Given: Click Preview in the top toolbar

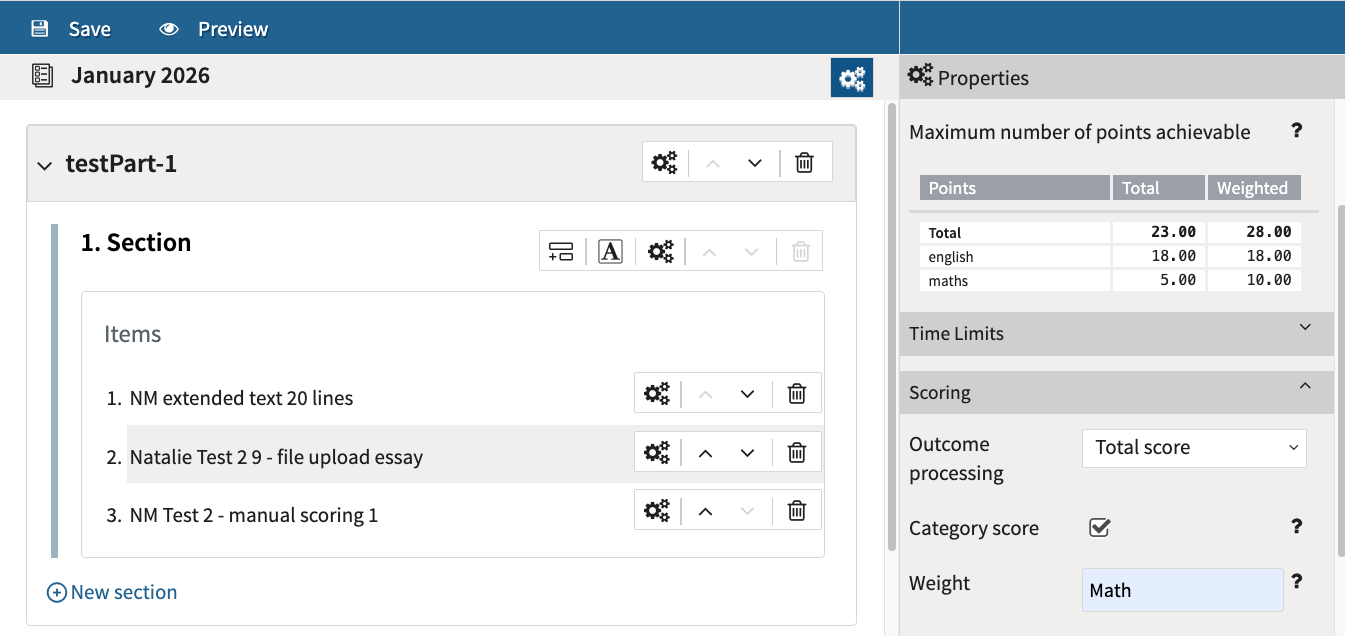Looking at the screenshot, I should [214, 29].
